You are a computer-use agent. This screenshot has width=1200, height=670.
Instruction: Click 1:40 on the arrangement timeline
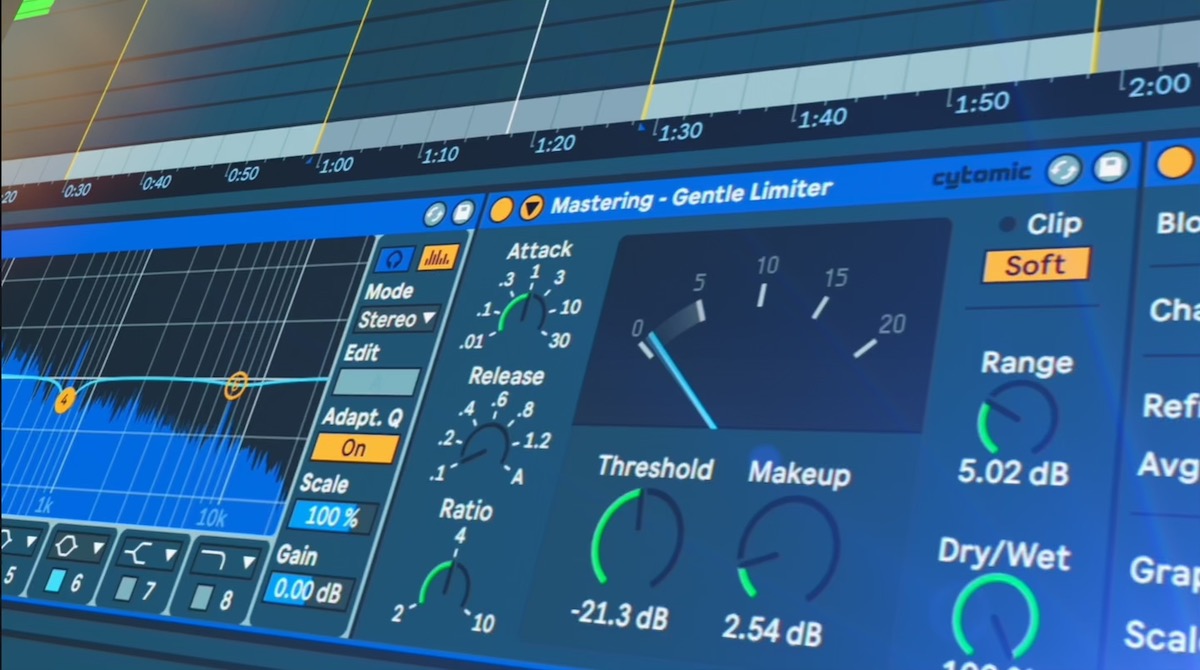(x=823, y=117)
